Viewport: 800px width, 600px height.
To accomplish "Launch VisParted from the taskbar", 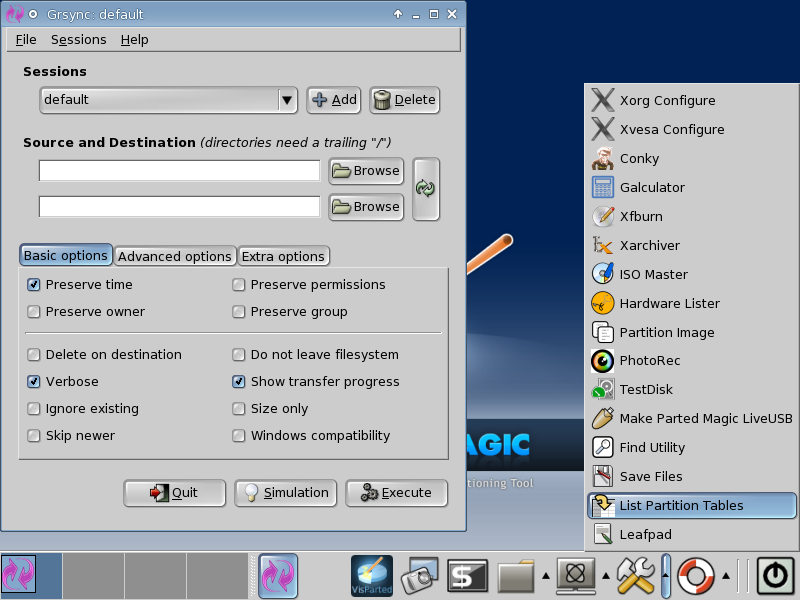I will [x=372, y=576].
